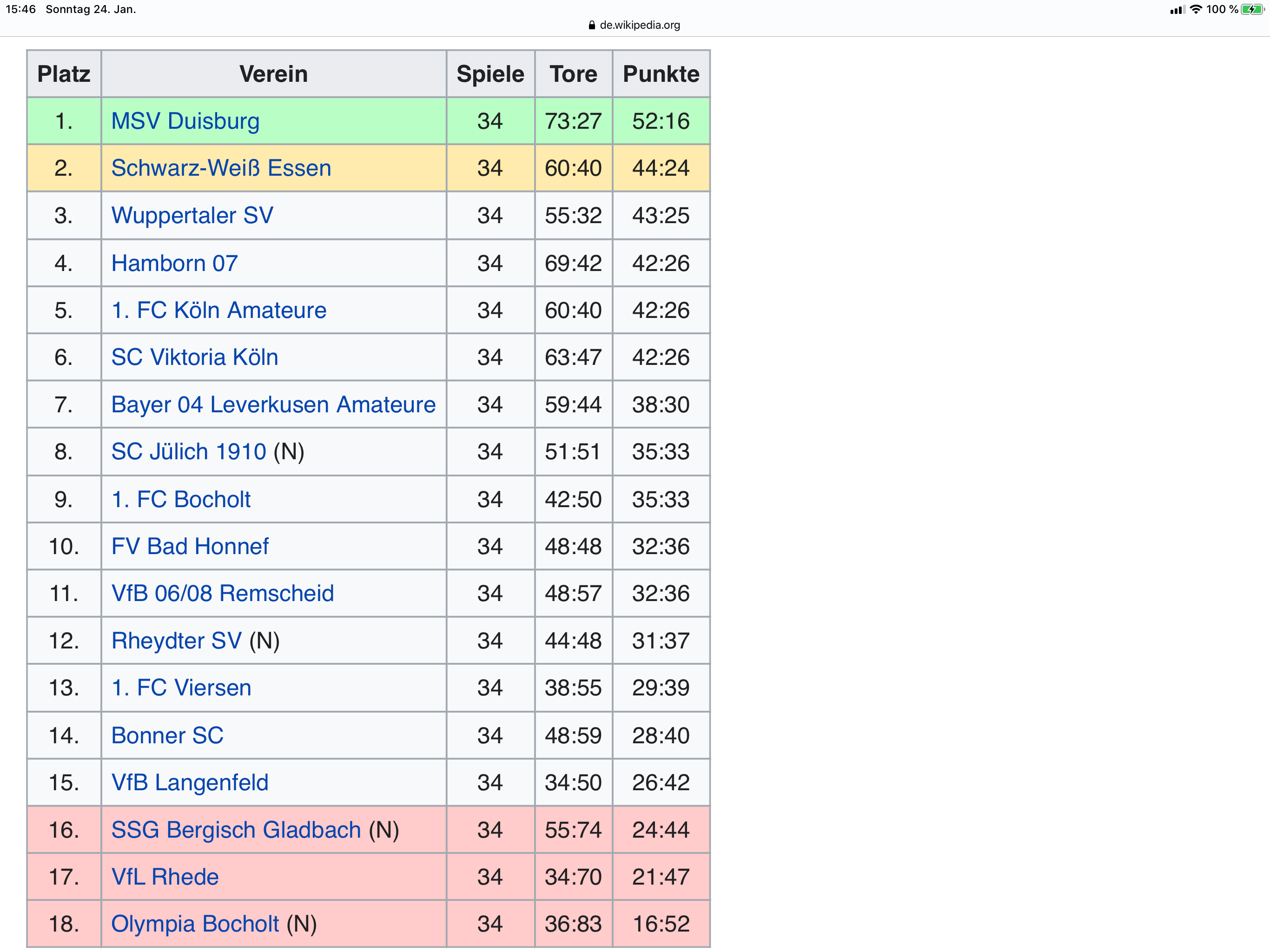Open the Olympia Bocholt link
Screen dimensions: 1270x952
(195, 925)
